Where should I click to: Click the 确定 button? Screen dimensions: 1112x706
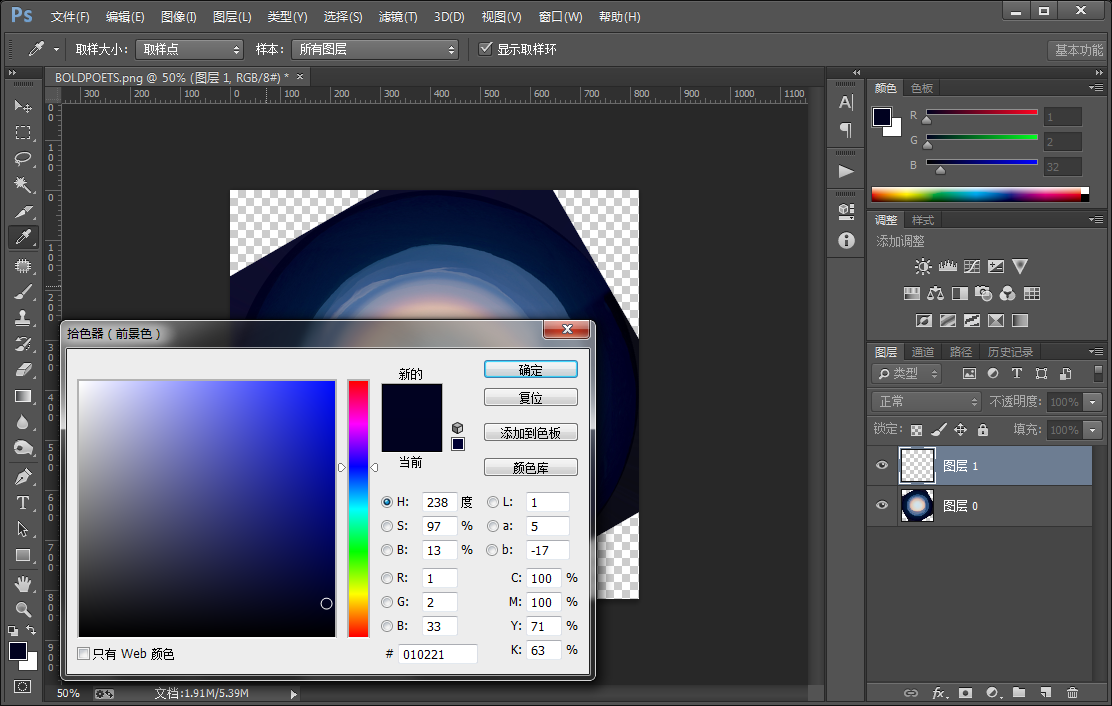tap(530, 369)
